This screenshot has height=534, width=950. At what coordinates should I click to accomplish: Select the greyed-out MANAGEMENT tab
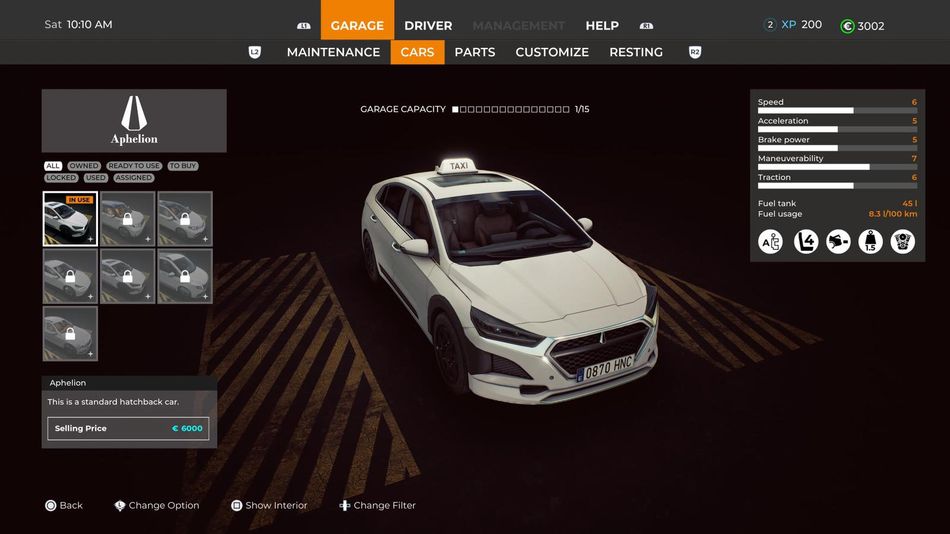tap(519, 25)
